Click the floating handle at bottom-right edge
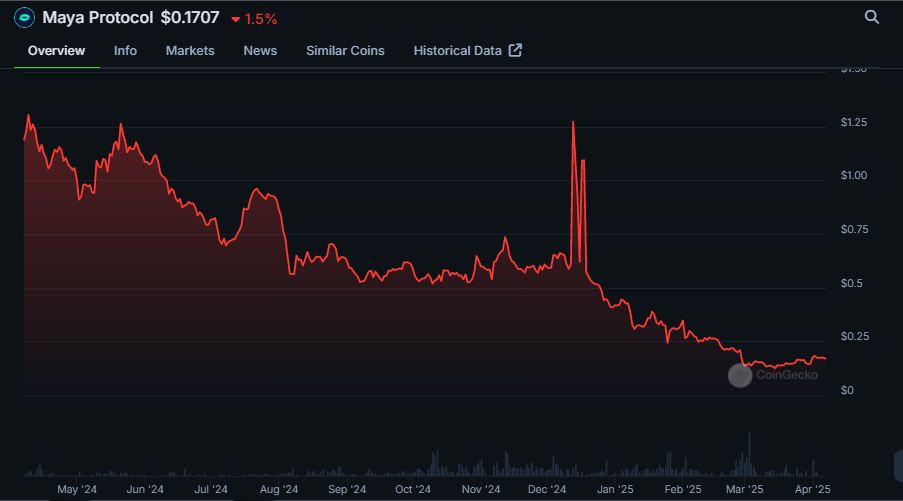 tap(897, 464)
